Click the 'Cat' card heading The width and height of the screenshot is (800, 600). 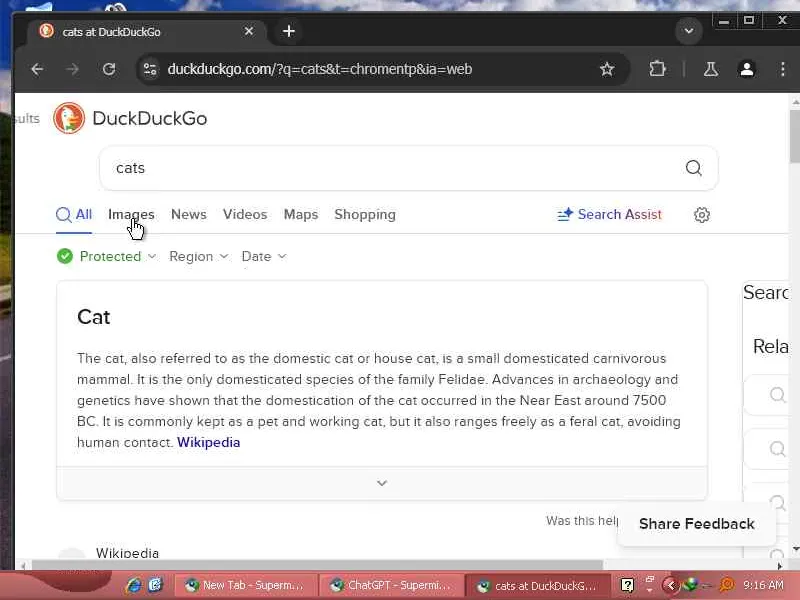(x=93, y=317)
